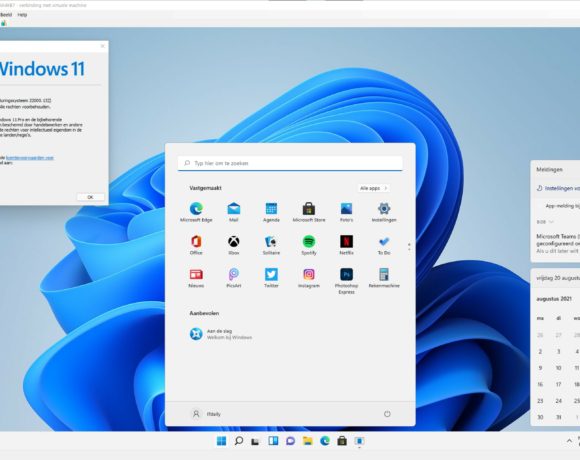Open the To Do app
Image resolution: width=580 pixels, height=460 pixels.
tap(384, 245)
